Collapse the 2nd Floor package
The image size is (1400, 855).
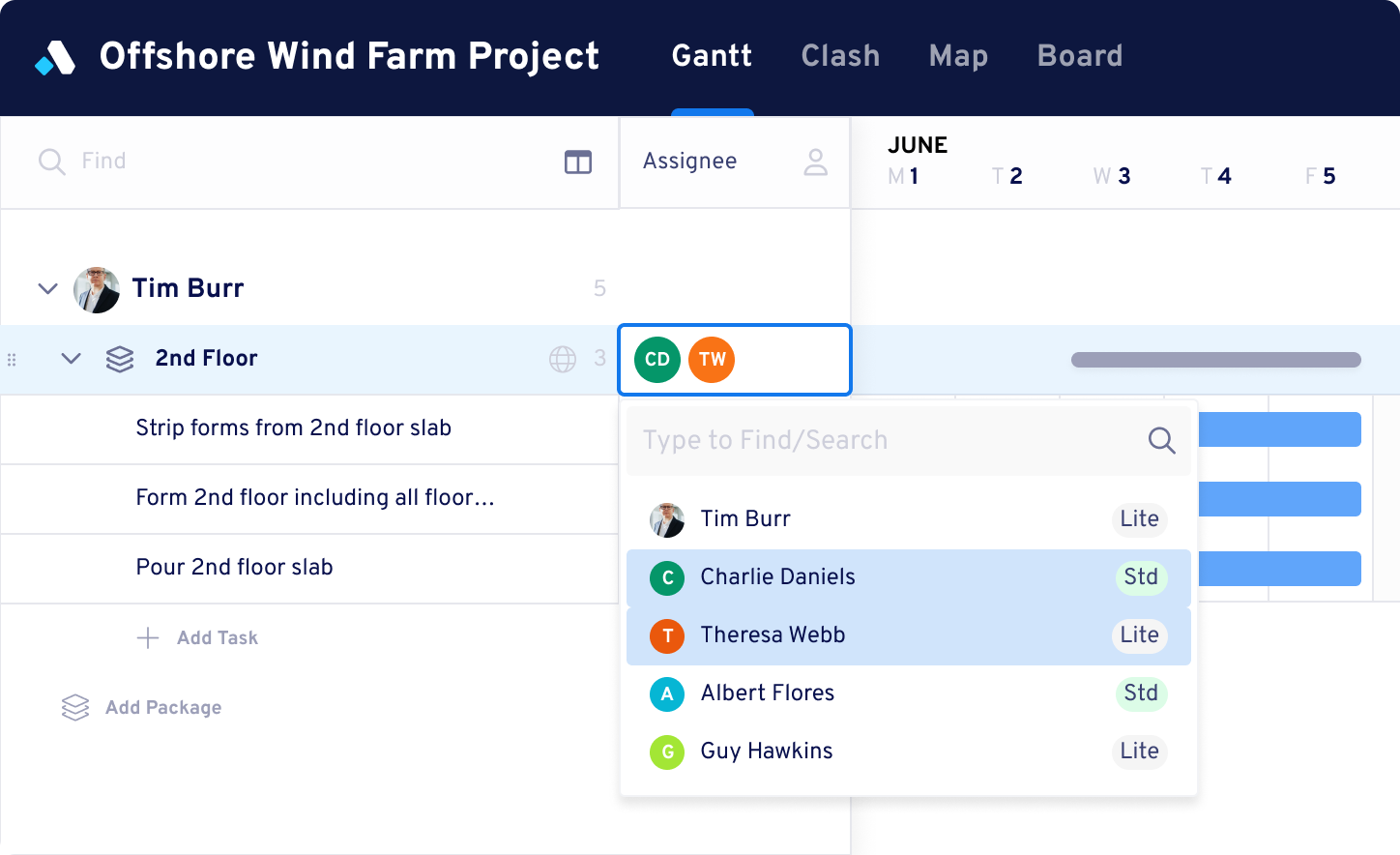pos(71,358)
